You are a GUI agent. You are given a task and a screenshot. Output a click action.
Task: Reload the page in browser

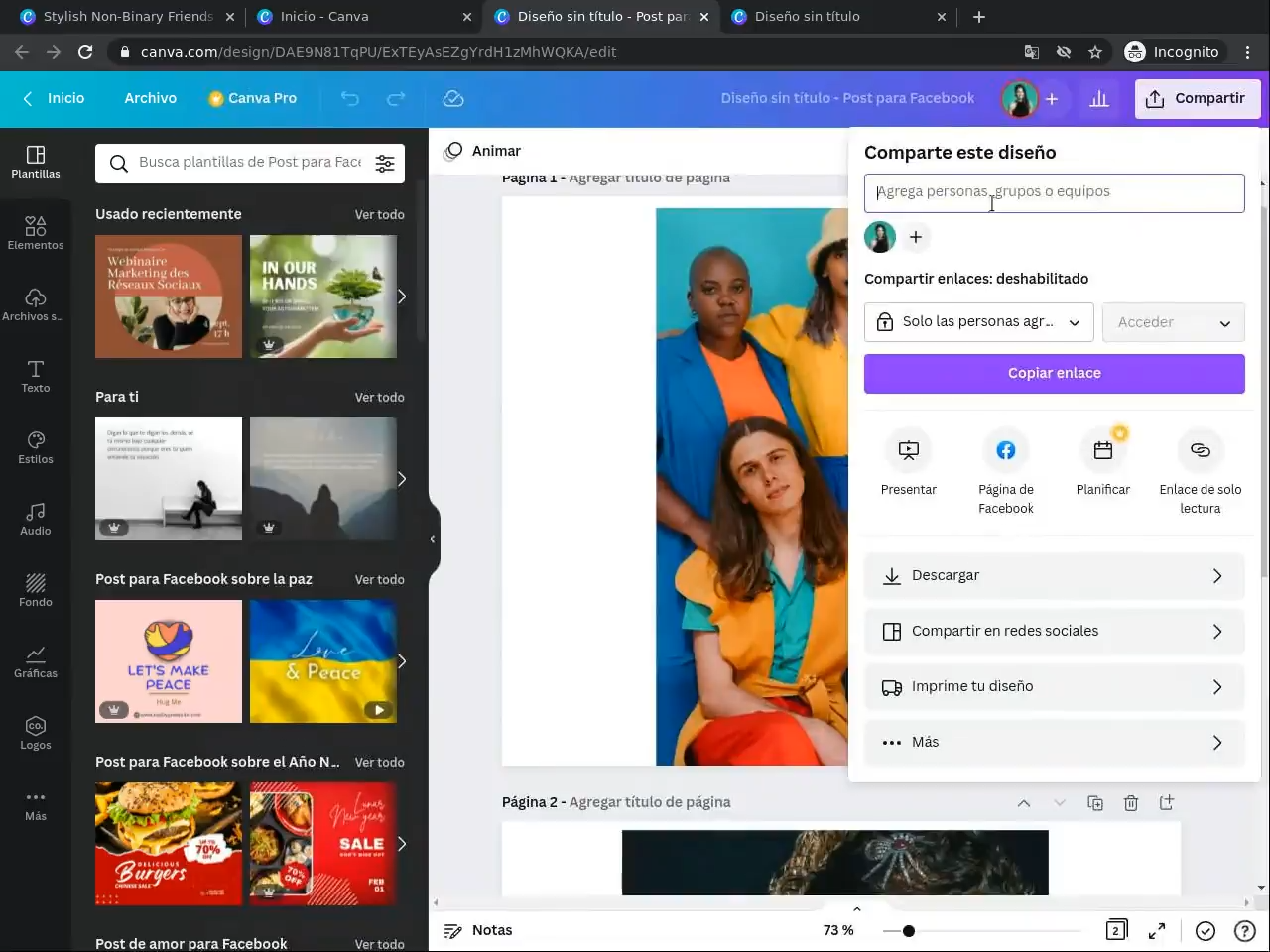[x=85, y=52]
